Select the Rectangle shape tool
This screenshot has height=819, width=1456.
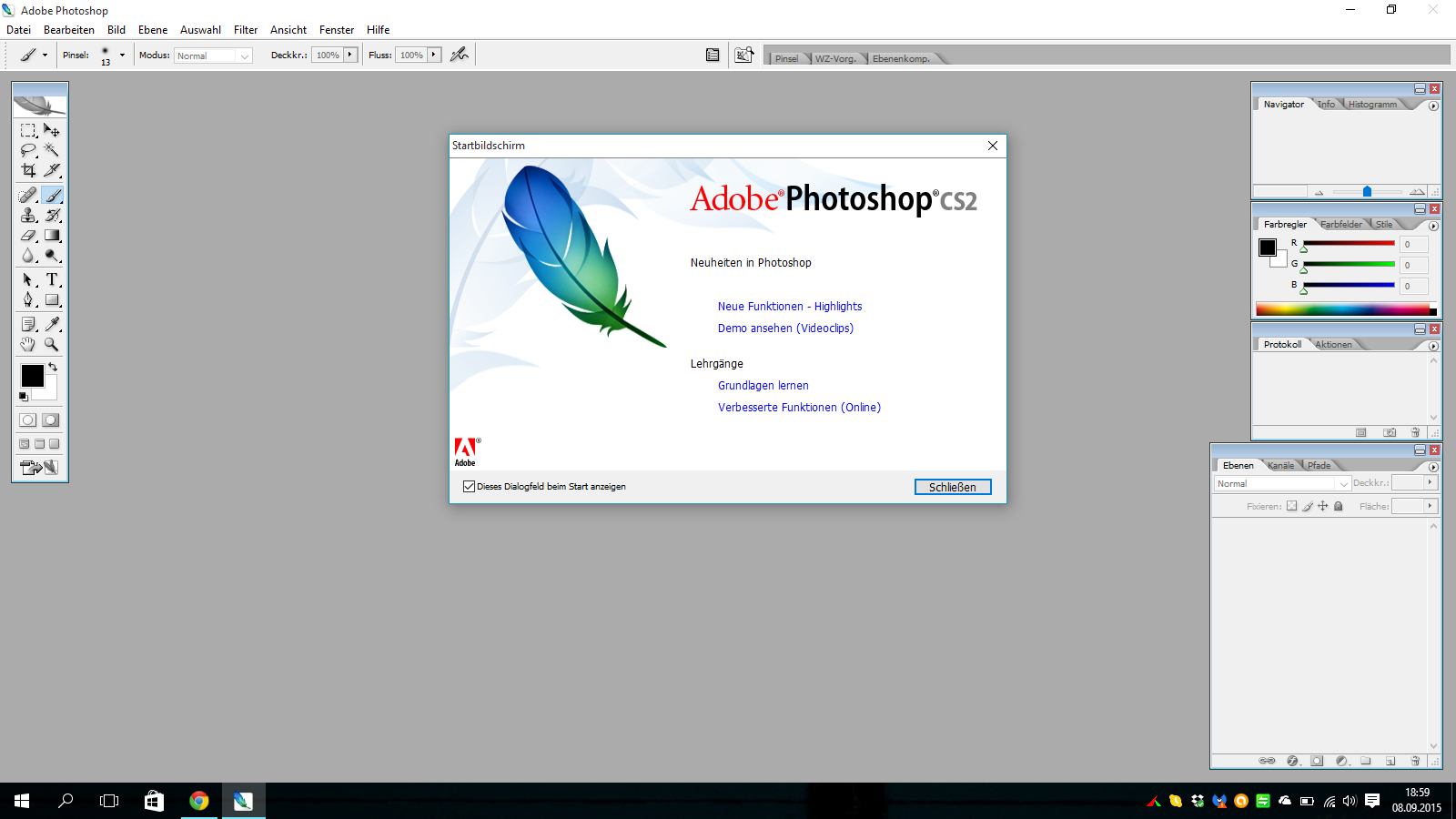click(x=52, y=299)
